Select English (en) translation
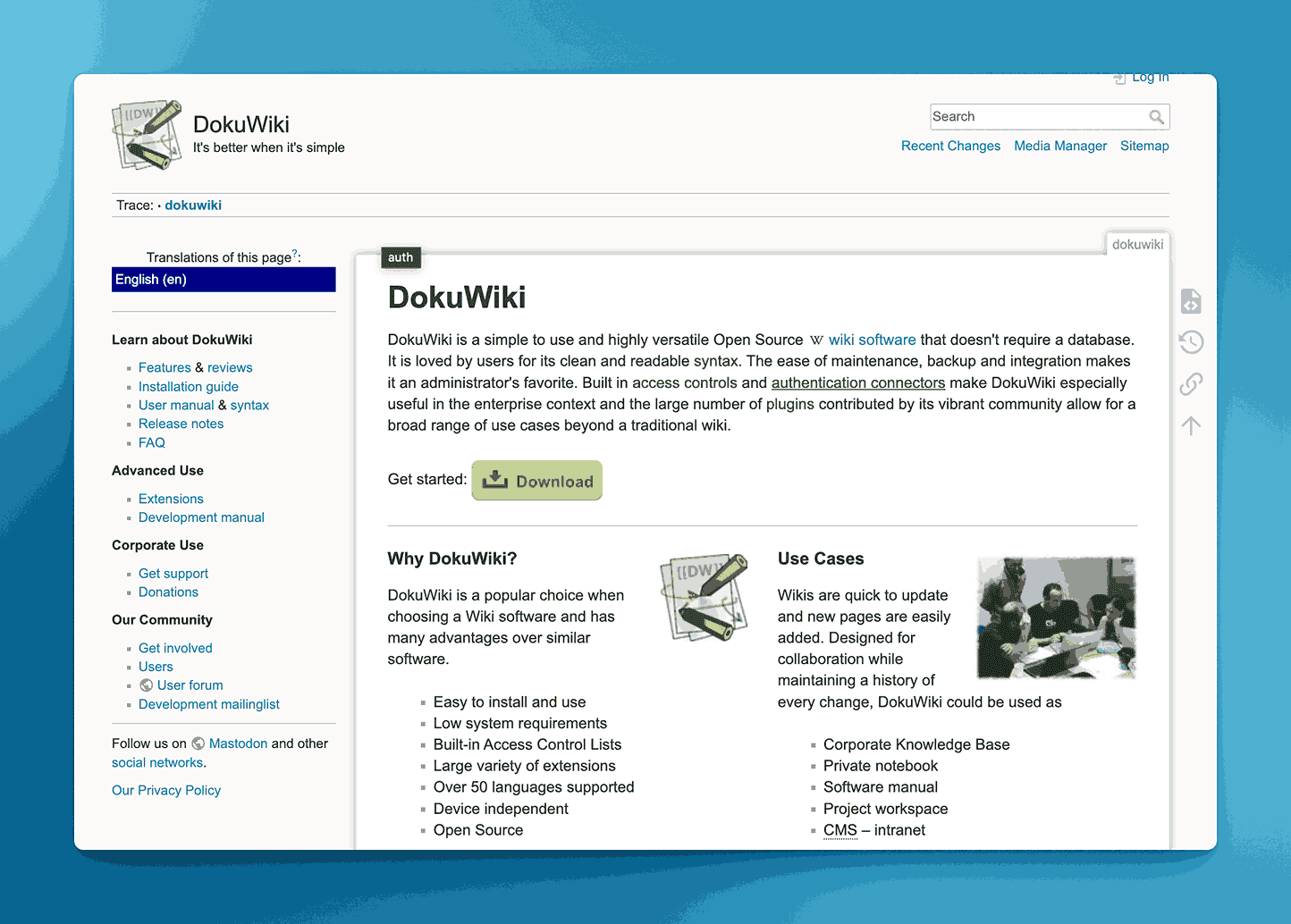Image resolution: width=1291 pixels, height=924 pixels. click(224, 280)
